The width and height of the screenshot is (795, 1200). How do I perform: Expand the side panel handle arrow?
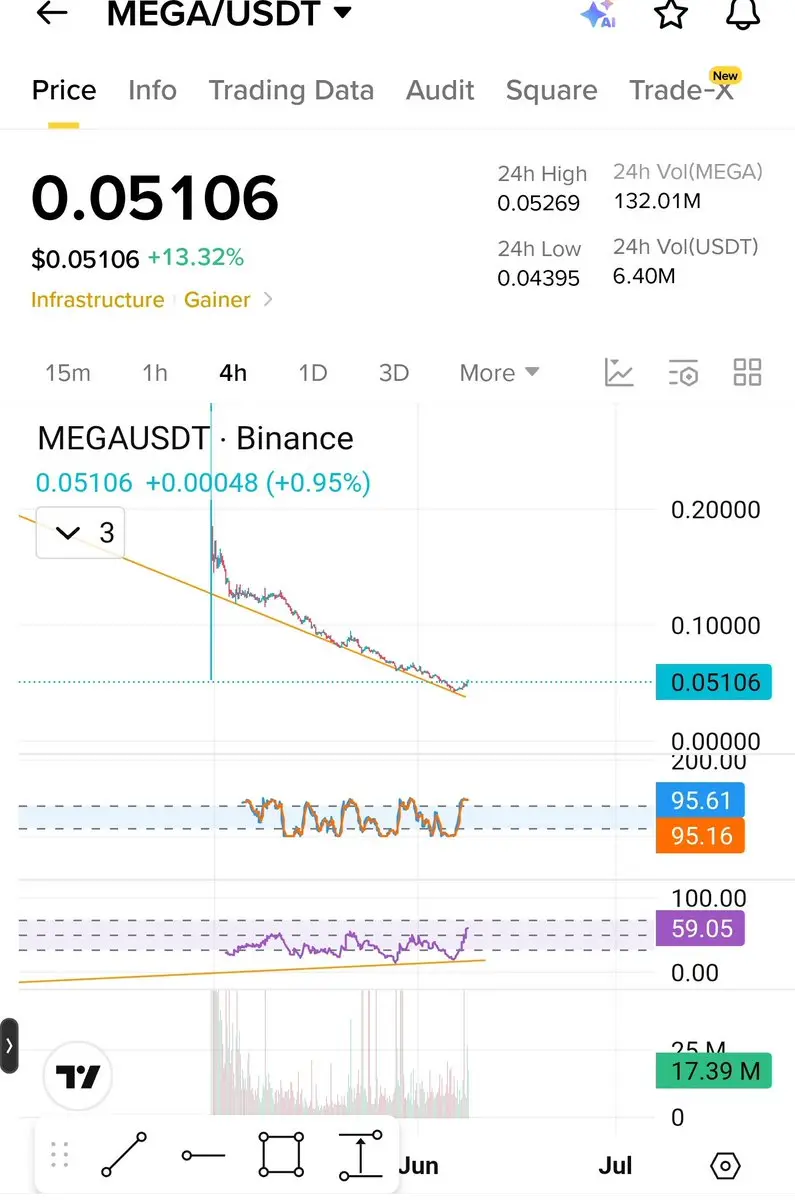[9, 1046]
